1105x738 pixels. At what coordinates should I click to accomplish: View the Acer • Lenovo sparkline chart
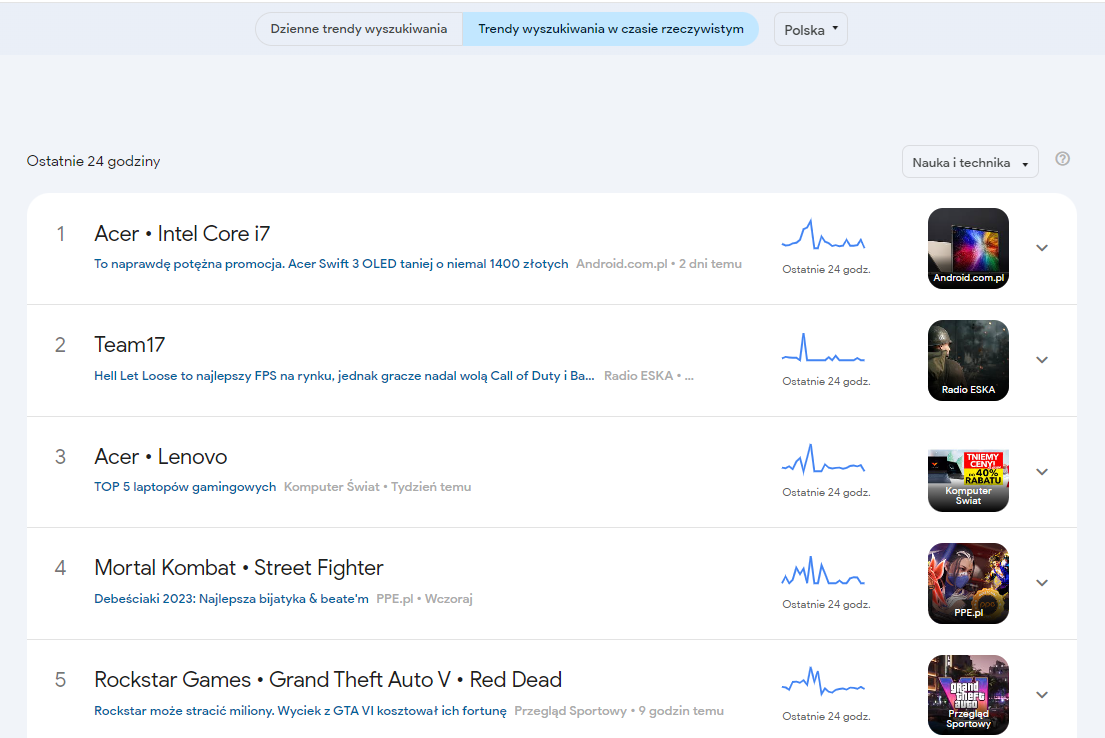823,458
